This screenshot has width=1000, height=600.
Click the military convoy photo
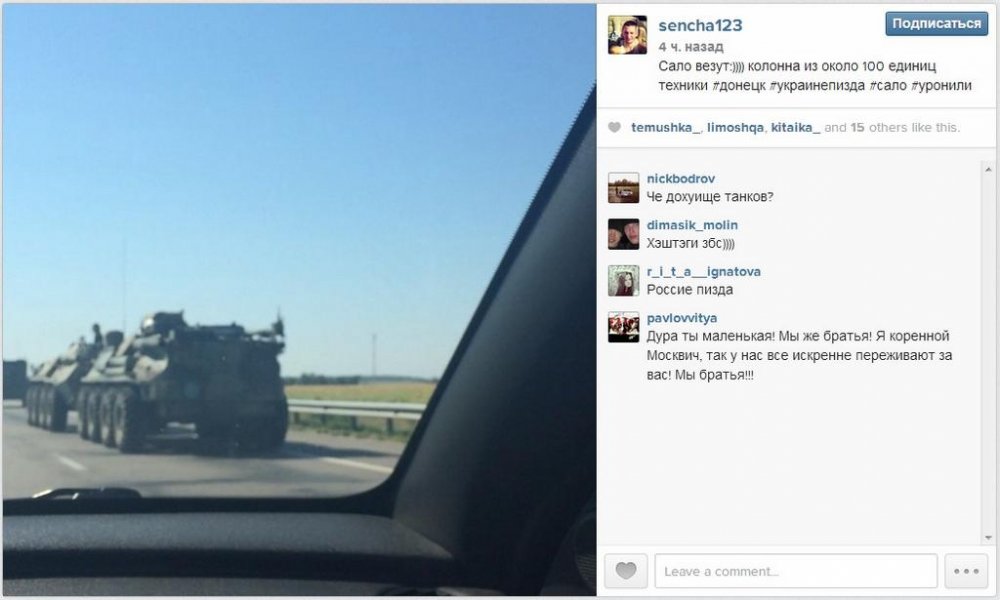[299, 300]
